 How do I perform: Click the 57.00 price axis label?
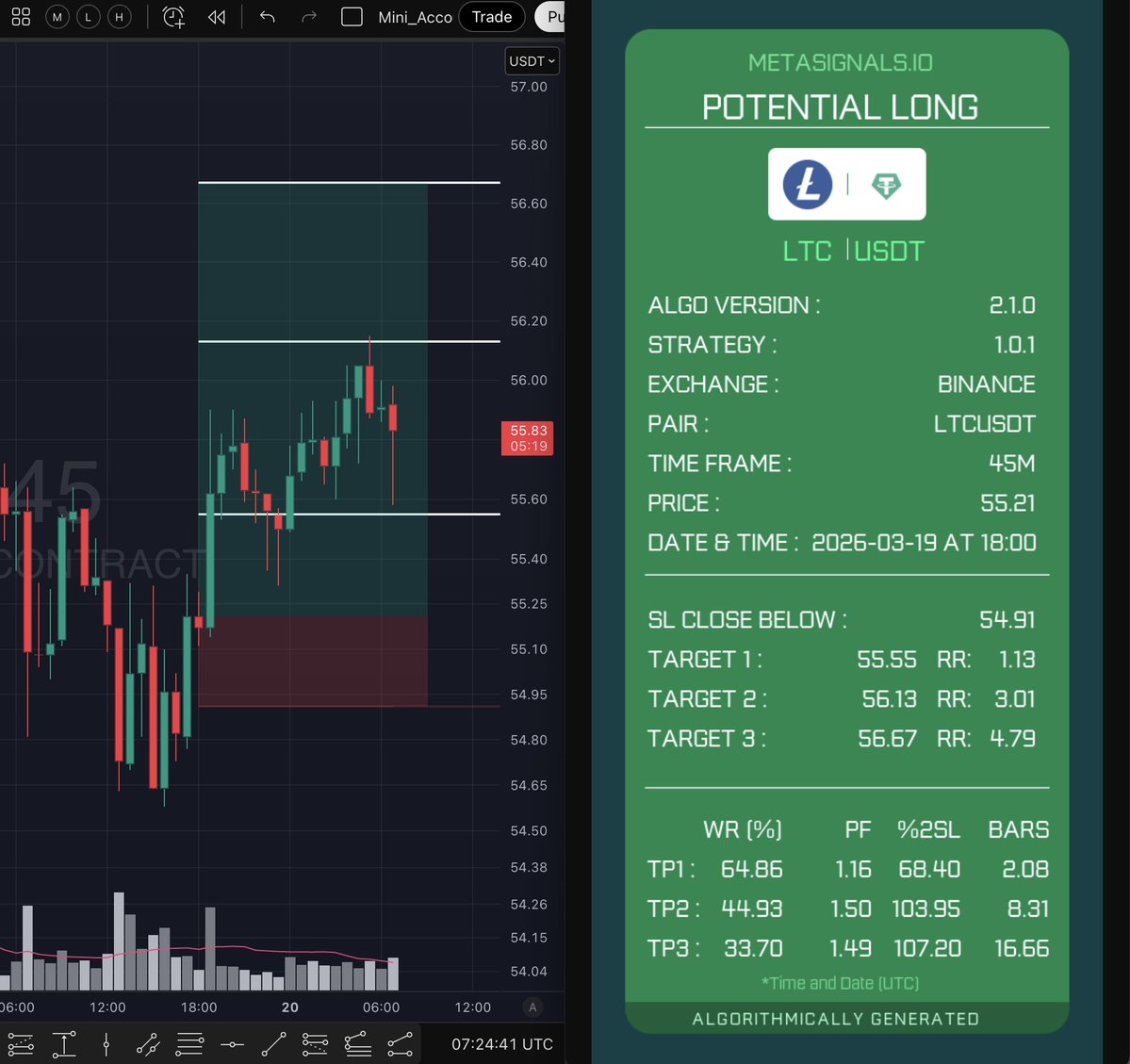click(529, 88)
